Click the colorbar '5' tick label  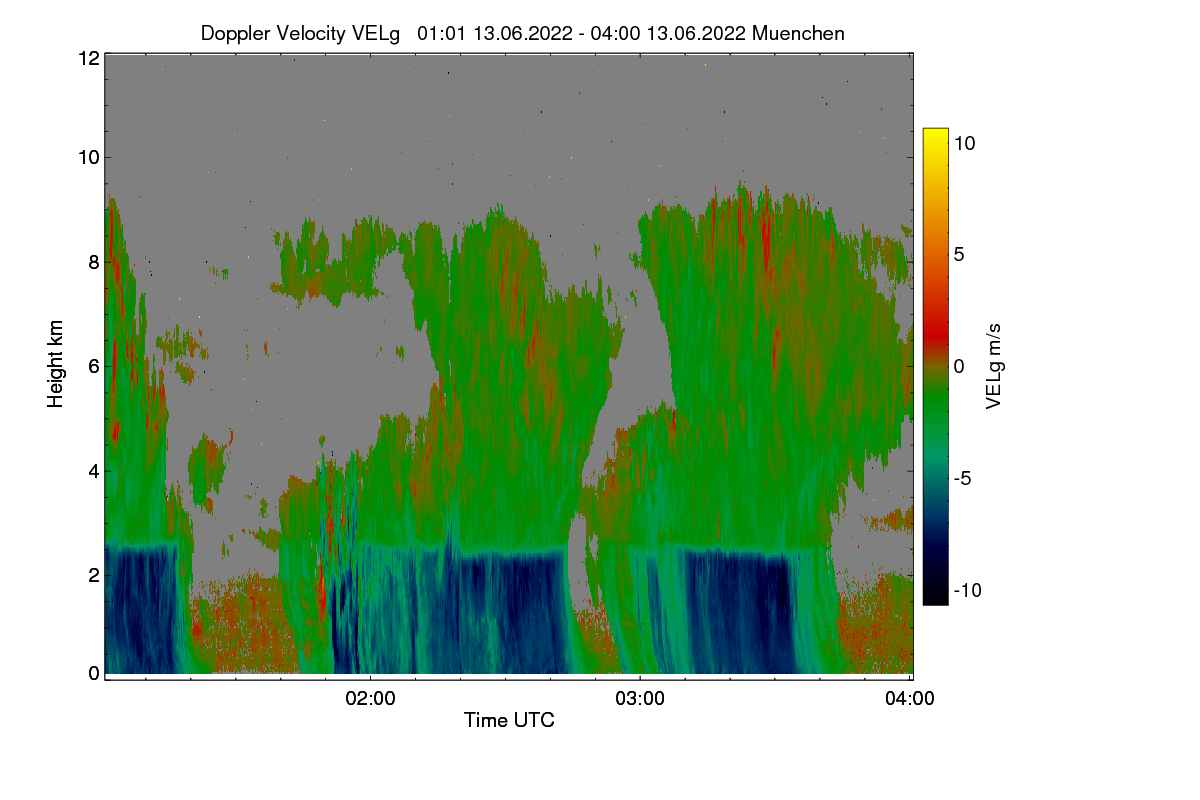coord(959,254)
